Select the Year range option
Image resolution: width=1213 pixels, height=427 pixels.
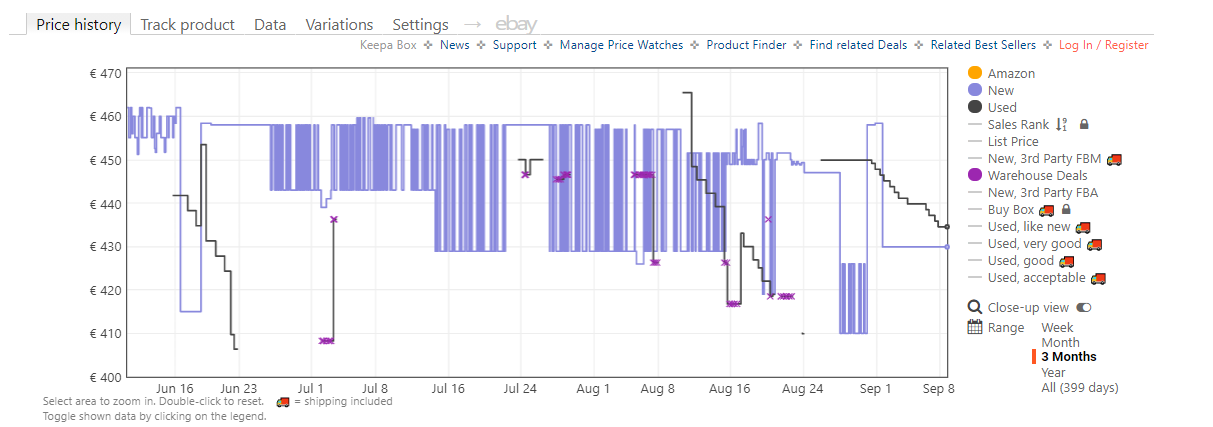pos(1053,372)
